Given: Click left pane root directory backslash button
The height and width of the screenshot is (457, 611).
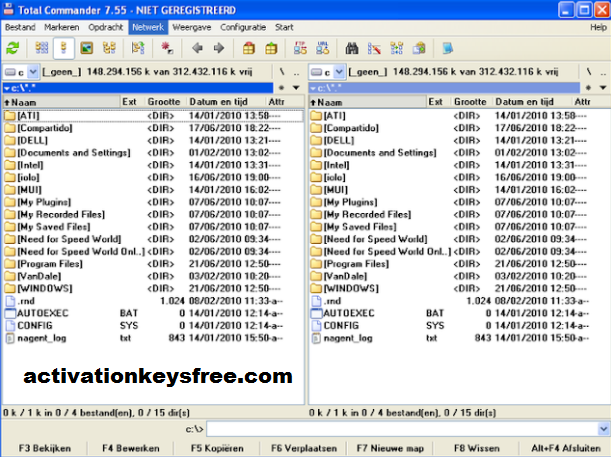Looking at the screenshot, I should point(282,72).
